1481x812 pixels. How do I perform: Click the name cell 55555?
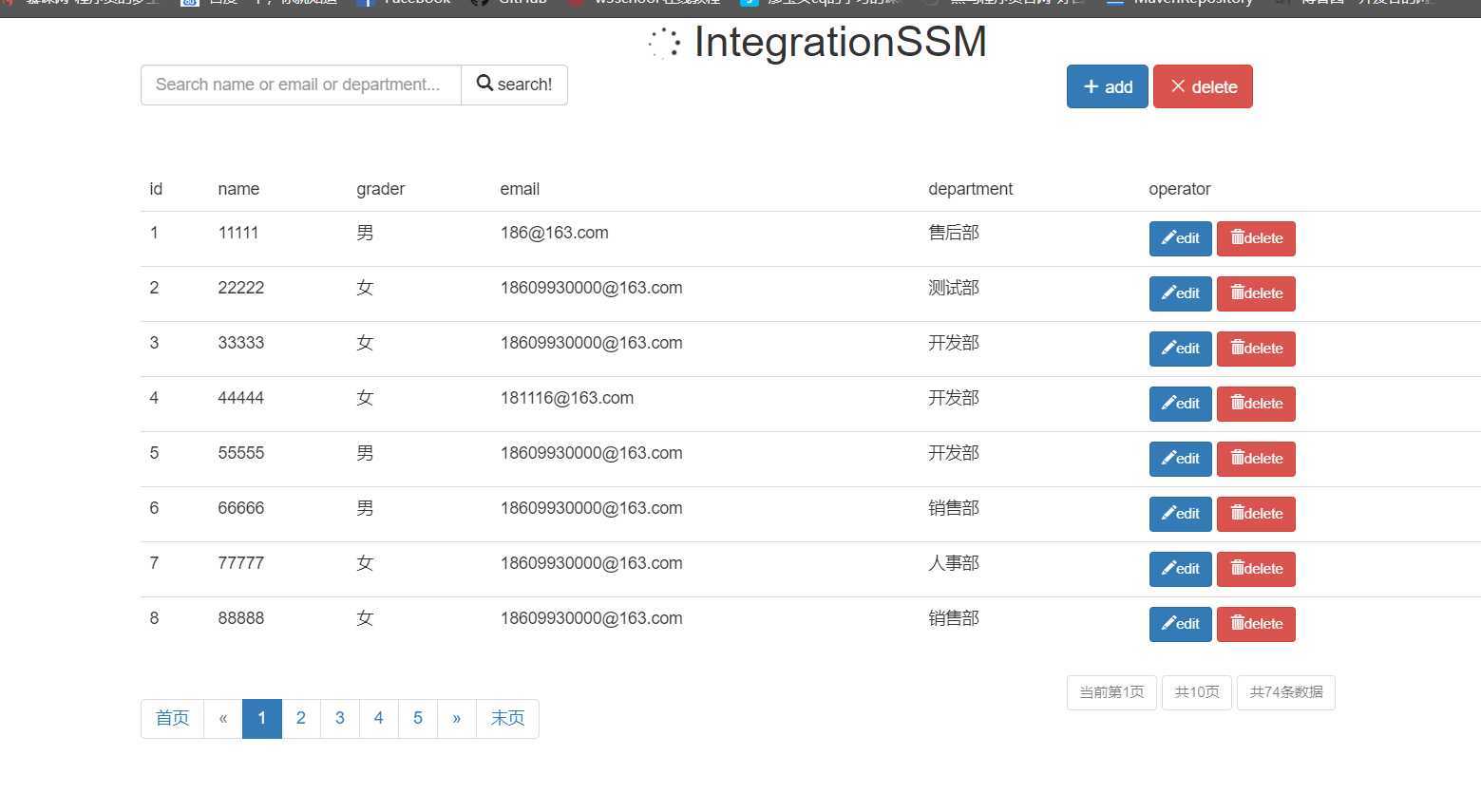coord(241,453)
